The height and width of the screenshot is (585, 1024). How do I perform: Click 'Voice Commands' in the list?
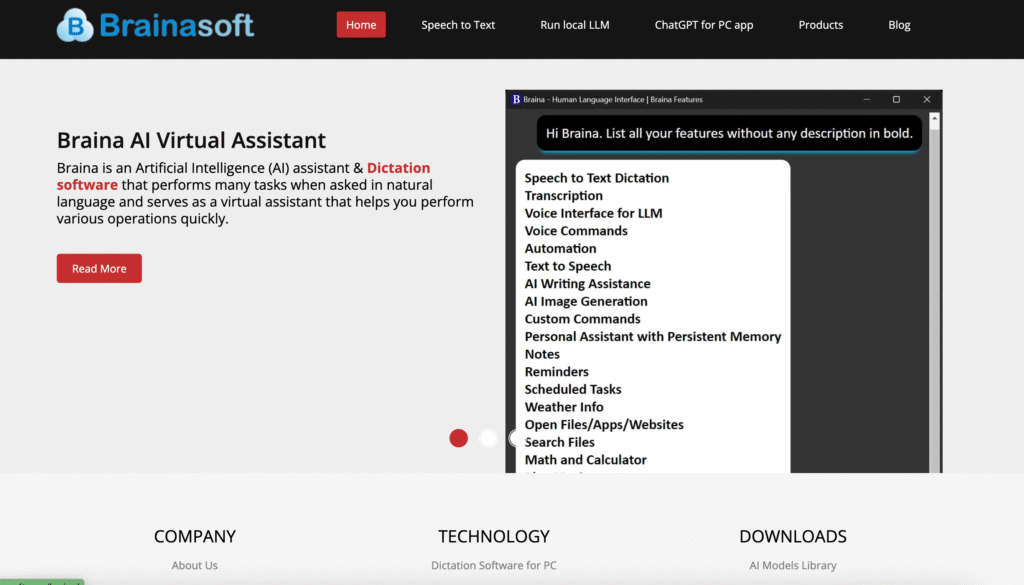[576, 230]
